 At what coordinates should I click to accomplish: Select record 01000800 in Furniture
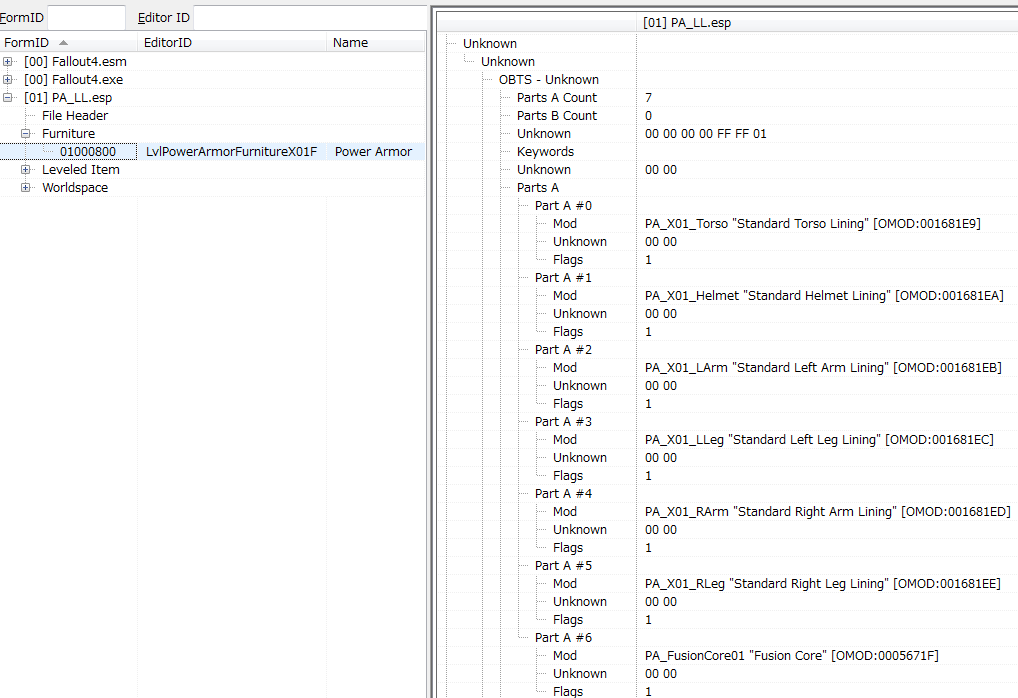click(88, 152)
